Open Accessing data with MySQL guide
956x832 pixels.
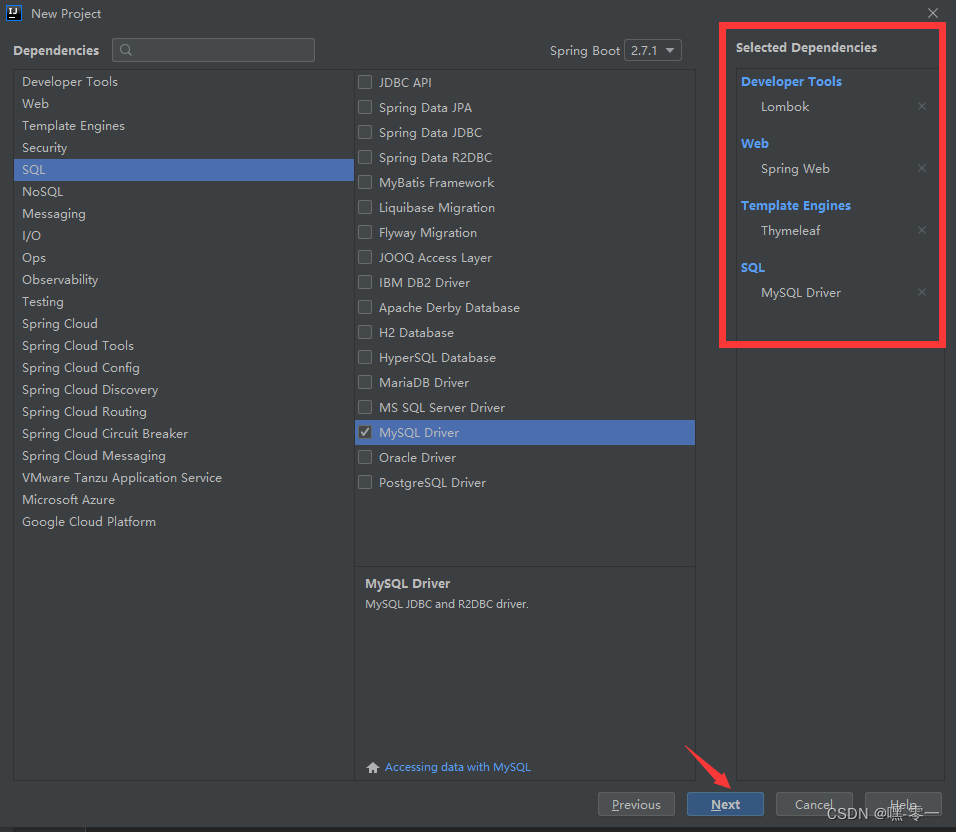tap(457, 767)
